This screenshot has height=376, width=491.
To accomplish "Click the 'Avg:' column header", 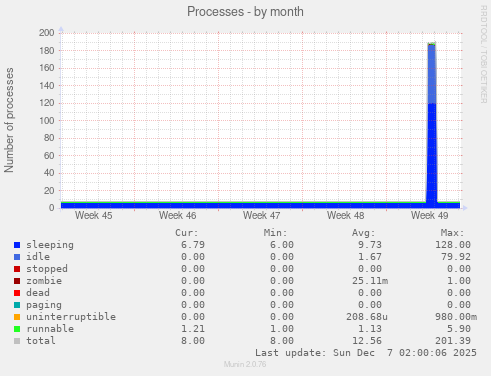I will [x=364, y=233].
